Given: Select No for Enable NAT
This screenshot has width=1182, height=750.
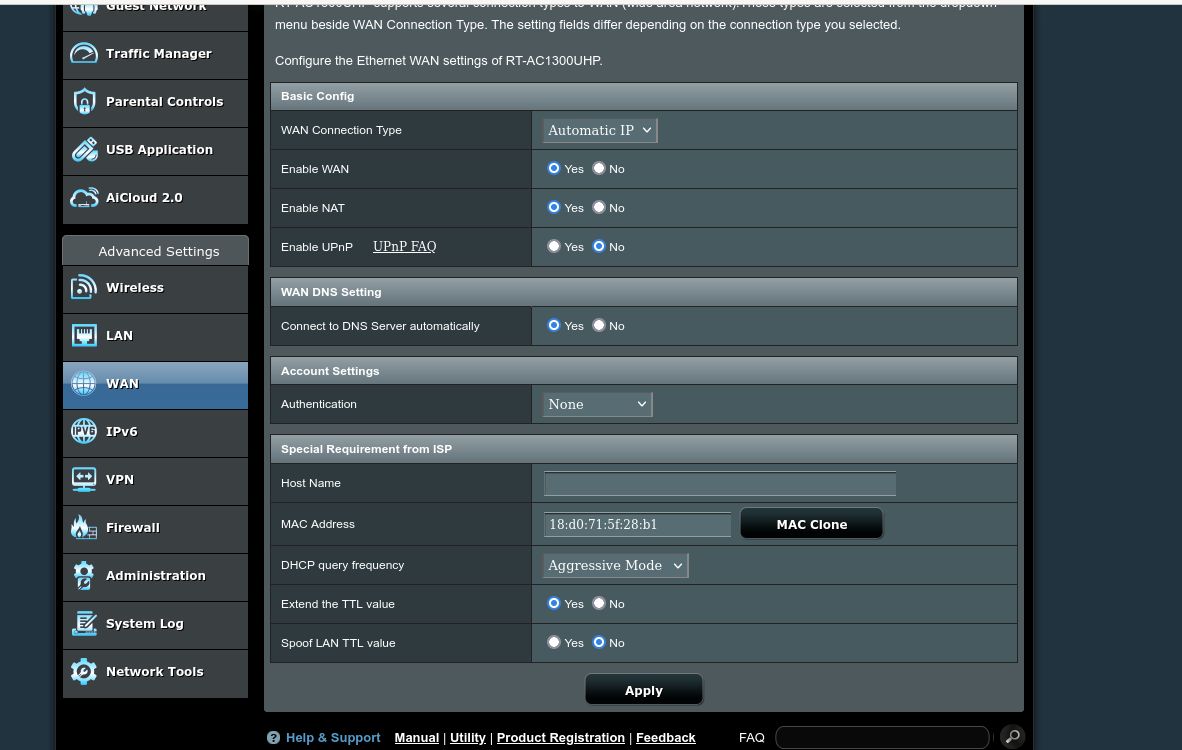Looking at the screenshot, I should point(599,207).
